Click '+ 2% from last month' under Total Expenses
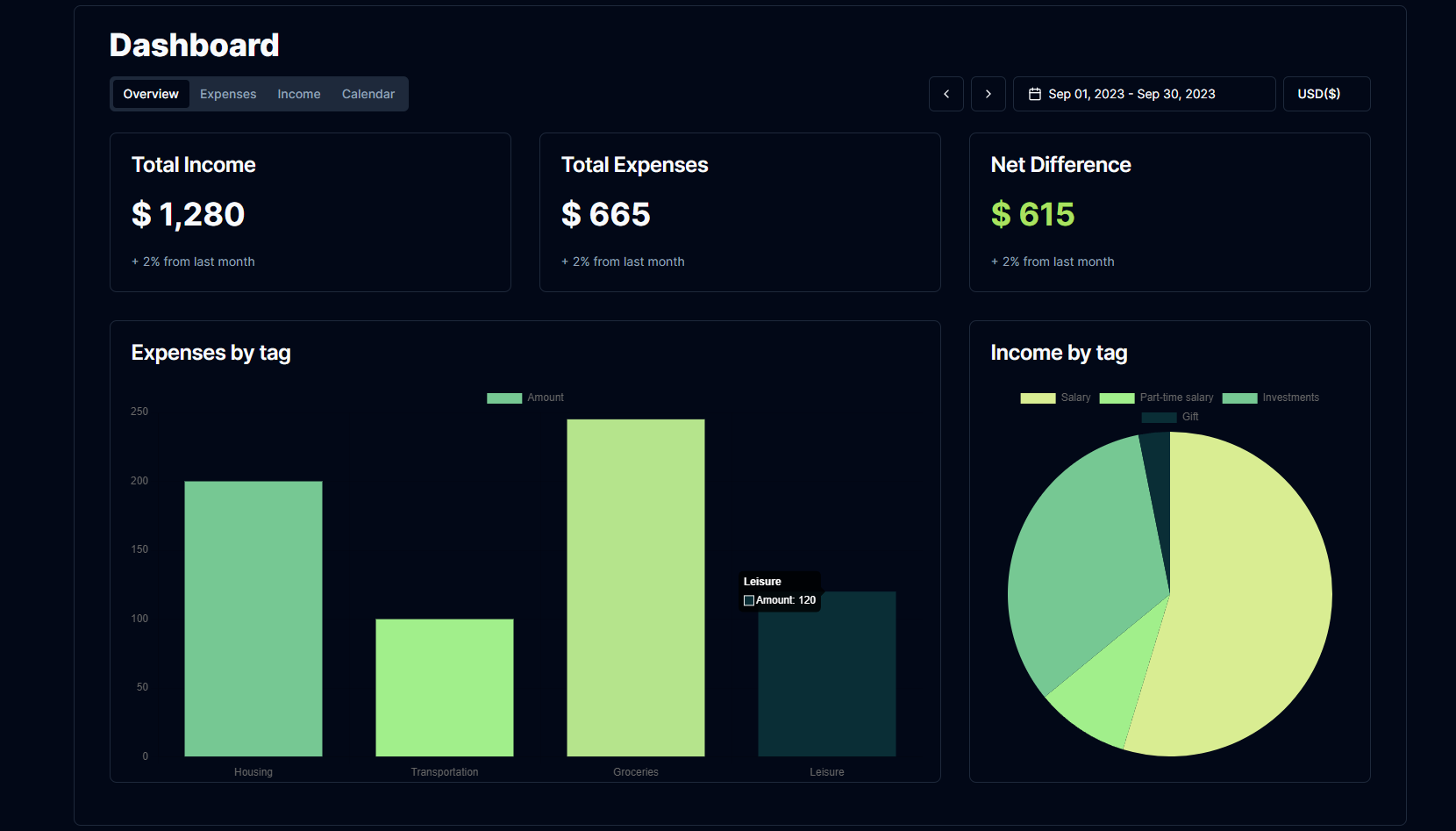Image resolution: width=1456 pixels, height=831 pixels. click(x=623, y=261)
